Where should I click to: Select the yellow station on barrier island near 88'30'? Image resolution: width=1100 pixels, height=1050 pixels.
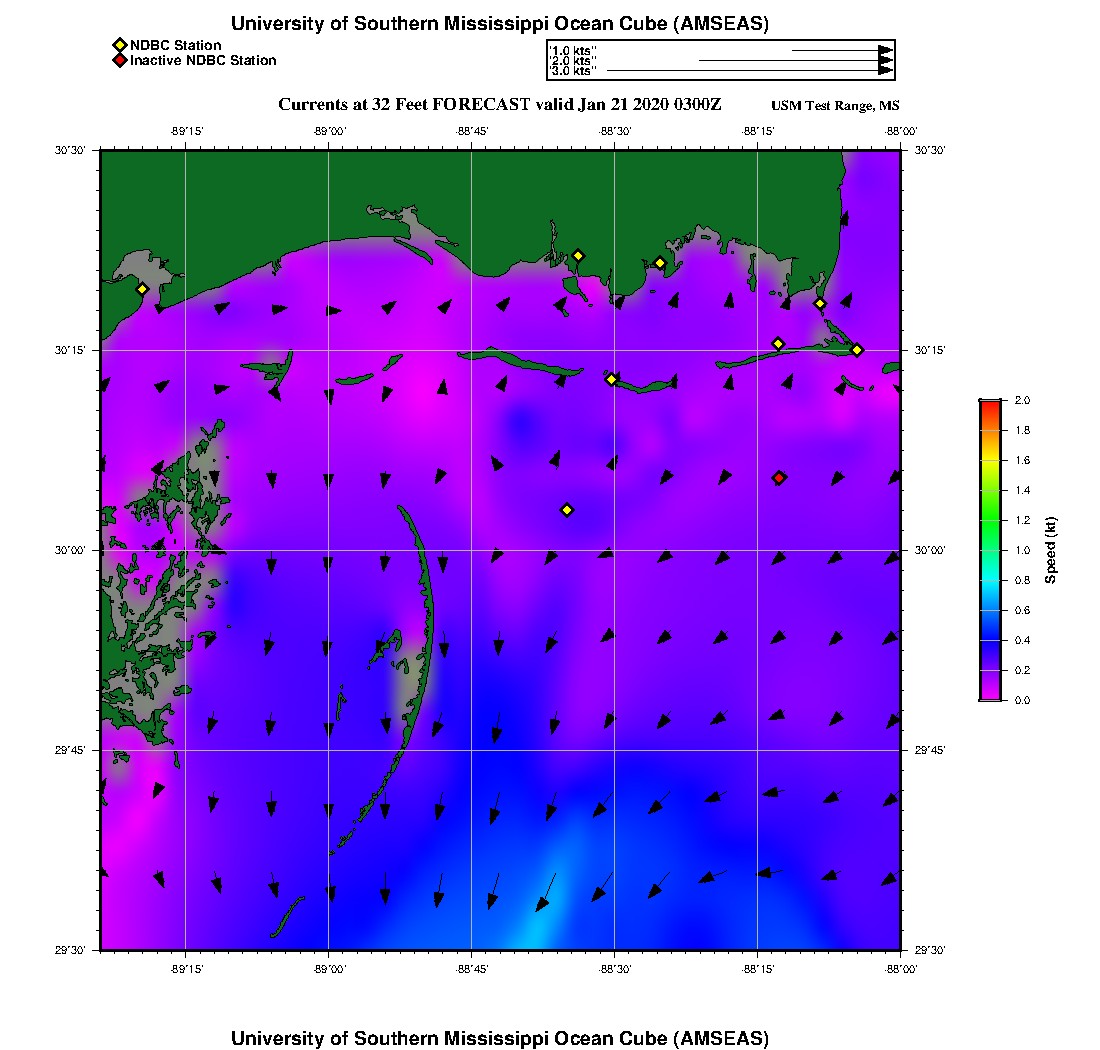[x=611, y=379]
